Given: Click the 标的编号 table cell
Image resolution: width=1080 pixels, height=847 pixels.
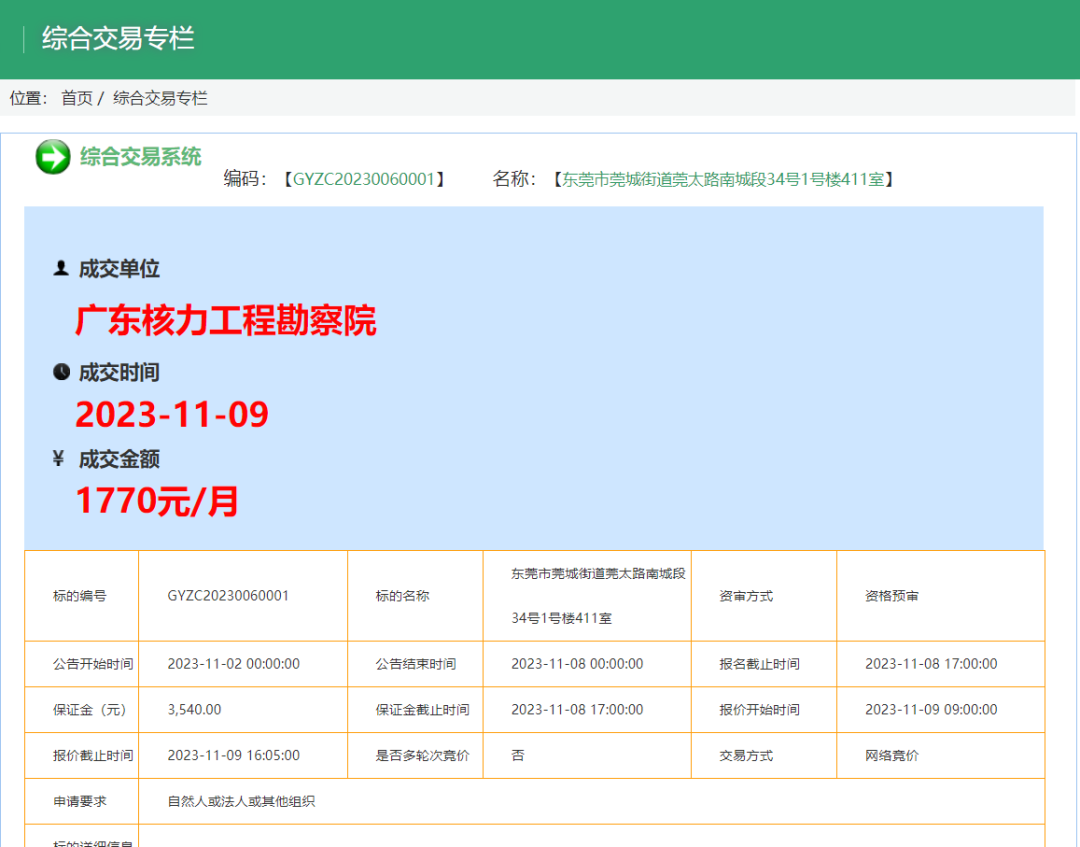Looking at the screenshot, I should 81,596.
